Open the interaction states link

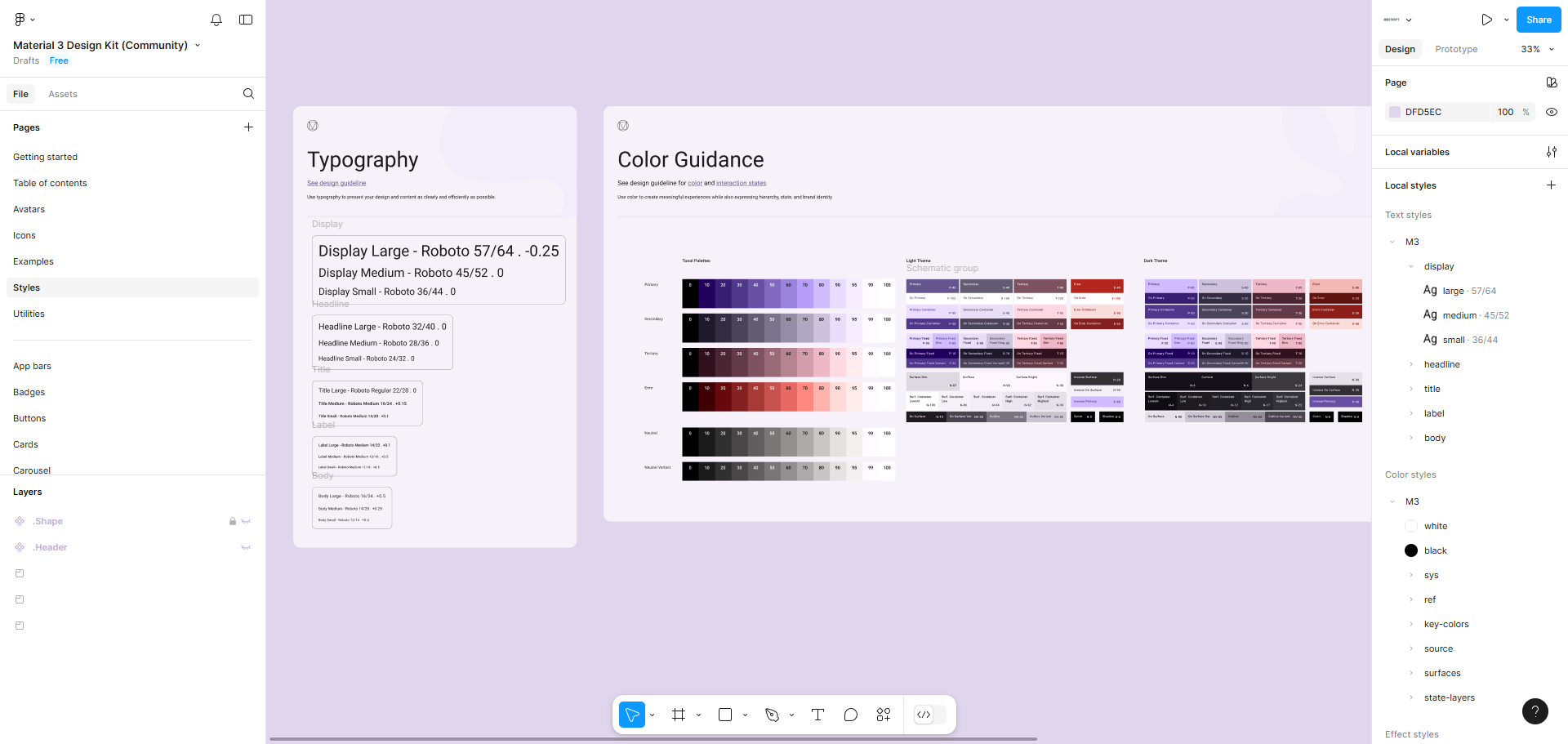pyautogui.click(x=742, y=183)
